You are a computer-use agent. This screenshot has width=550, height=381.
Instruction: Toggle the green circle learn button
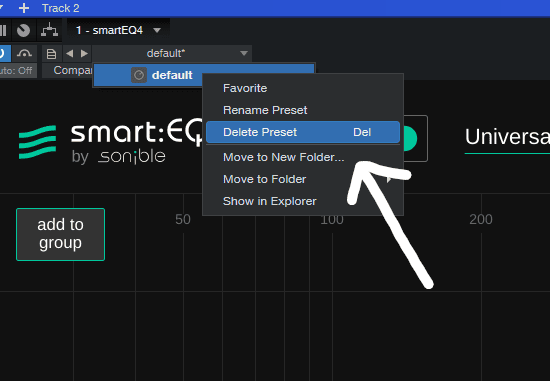pos(410,139)
